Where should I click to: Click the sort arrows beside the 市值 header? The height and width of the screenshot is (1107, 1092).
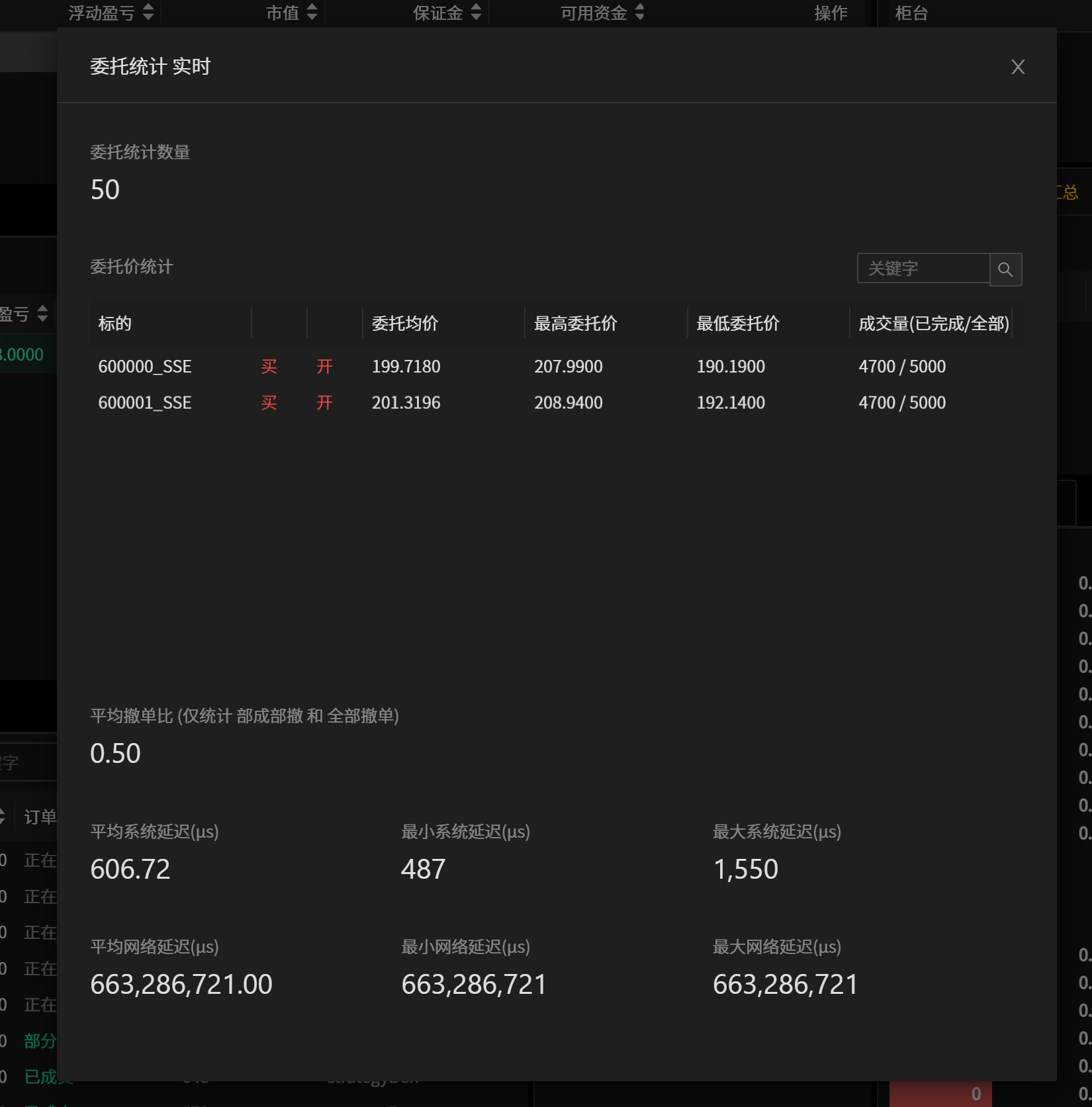point(312,12)
